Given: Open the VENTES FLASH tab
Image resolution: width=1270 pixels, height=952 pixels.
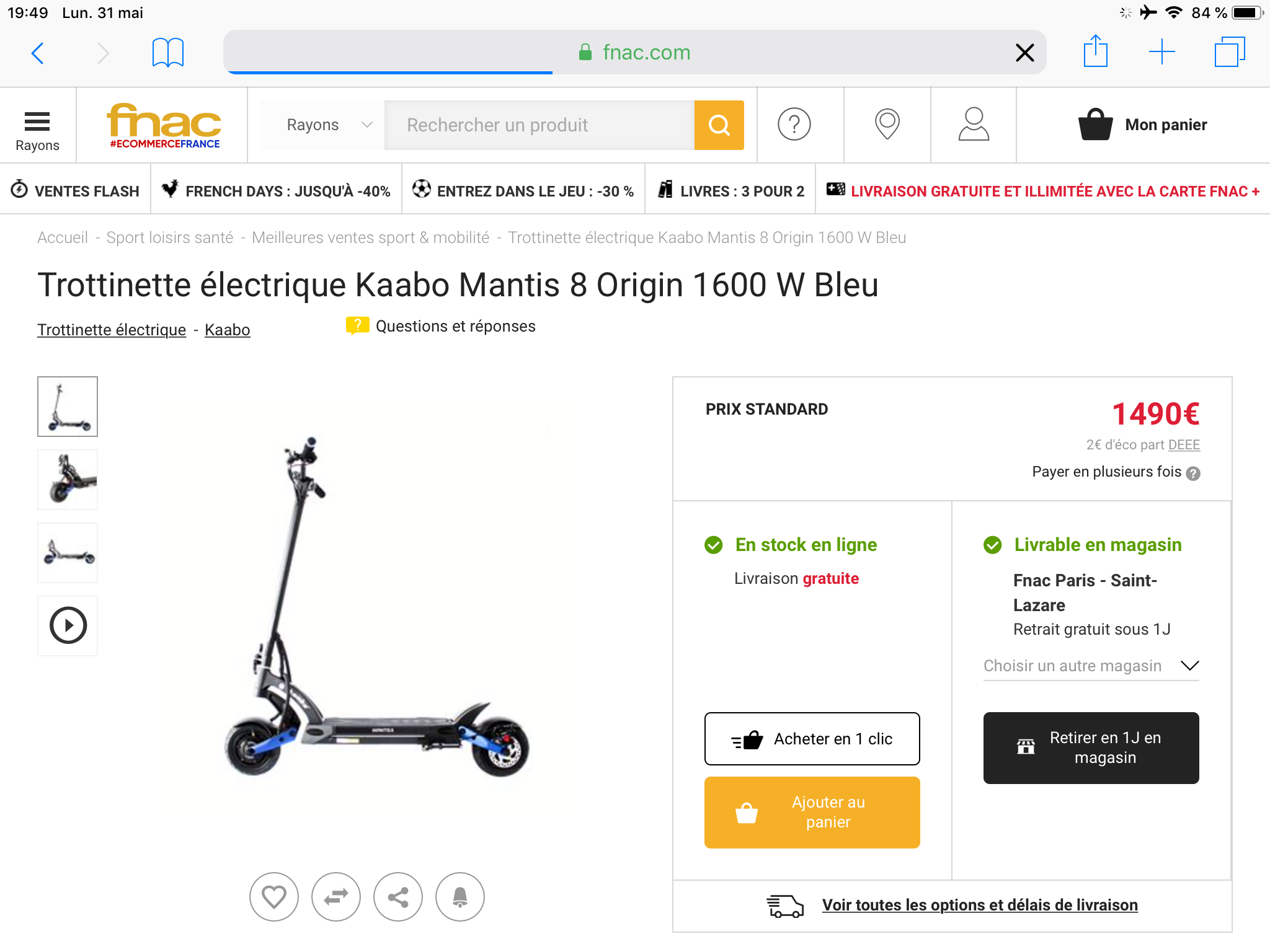Looking at the screenshot, I should [76, 191].
